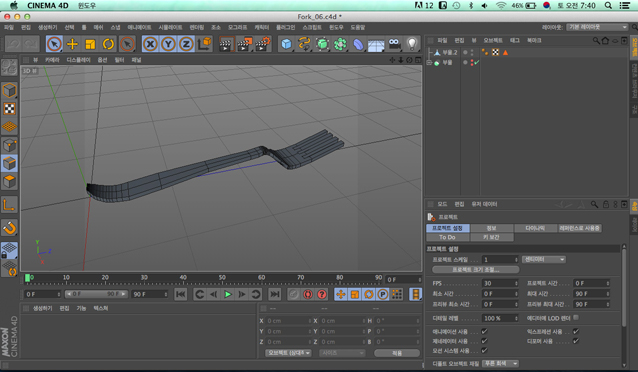
Task: Jump to the start of the animation
Action: point(181,294)
